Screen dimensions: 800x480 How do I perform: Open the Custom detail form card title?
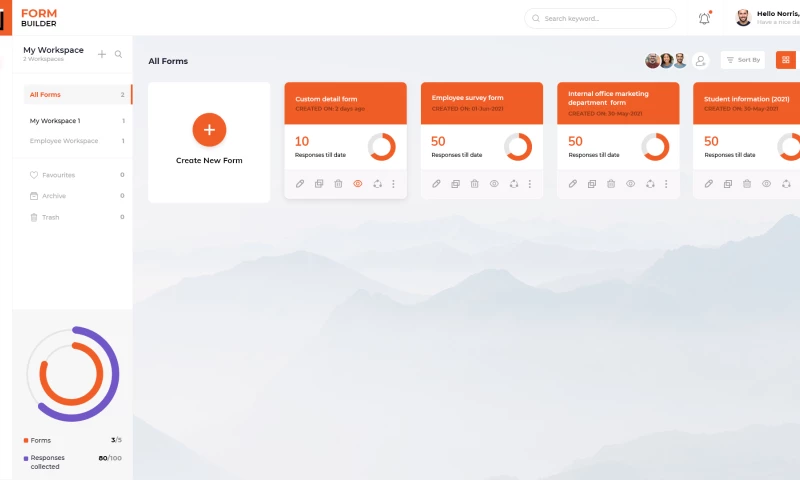(326, 99)
